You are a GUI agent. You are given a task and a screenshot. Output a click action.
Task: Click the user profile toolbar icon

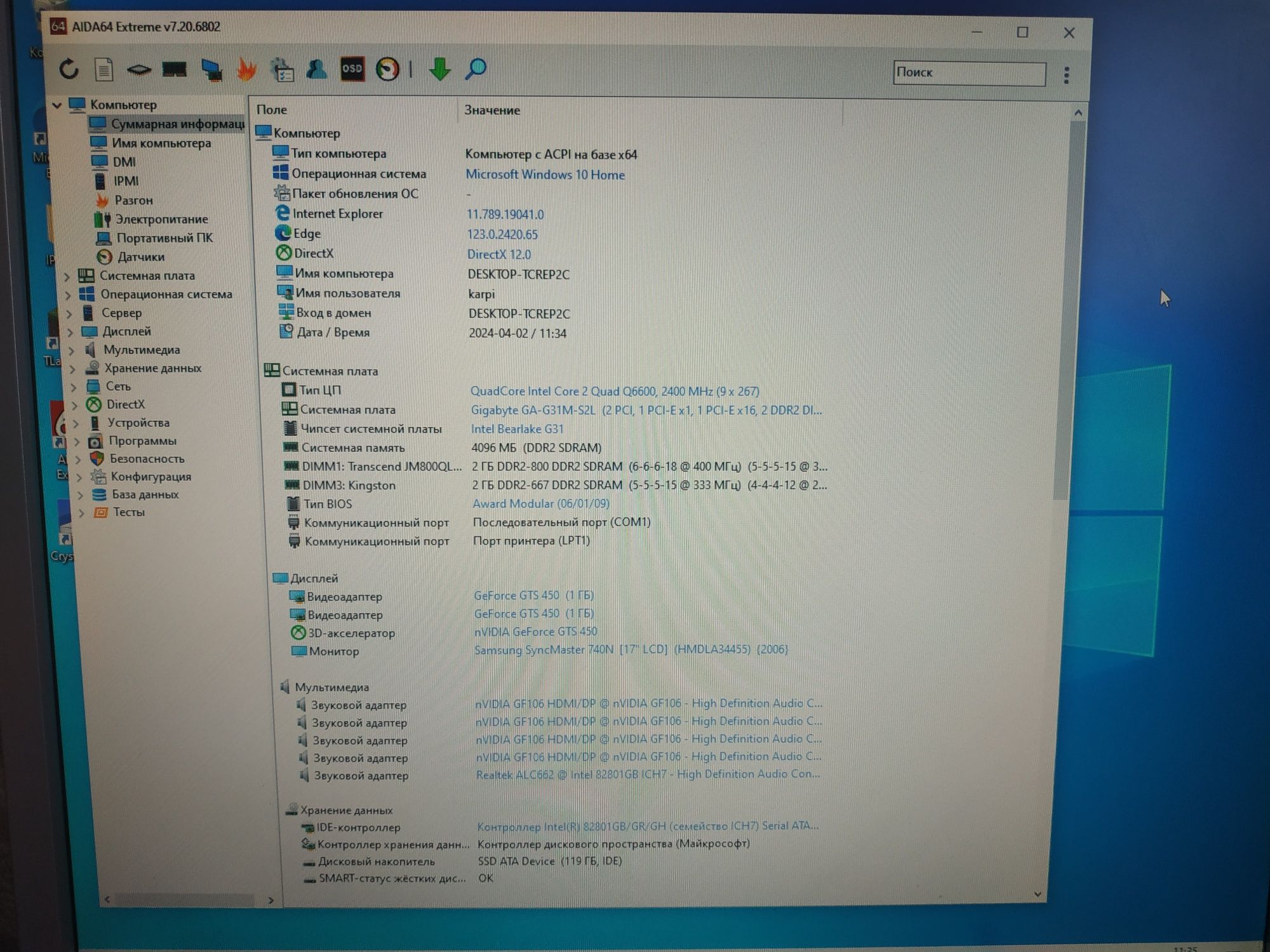[x=316, y=69]
